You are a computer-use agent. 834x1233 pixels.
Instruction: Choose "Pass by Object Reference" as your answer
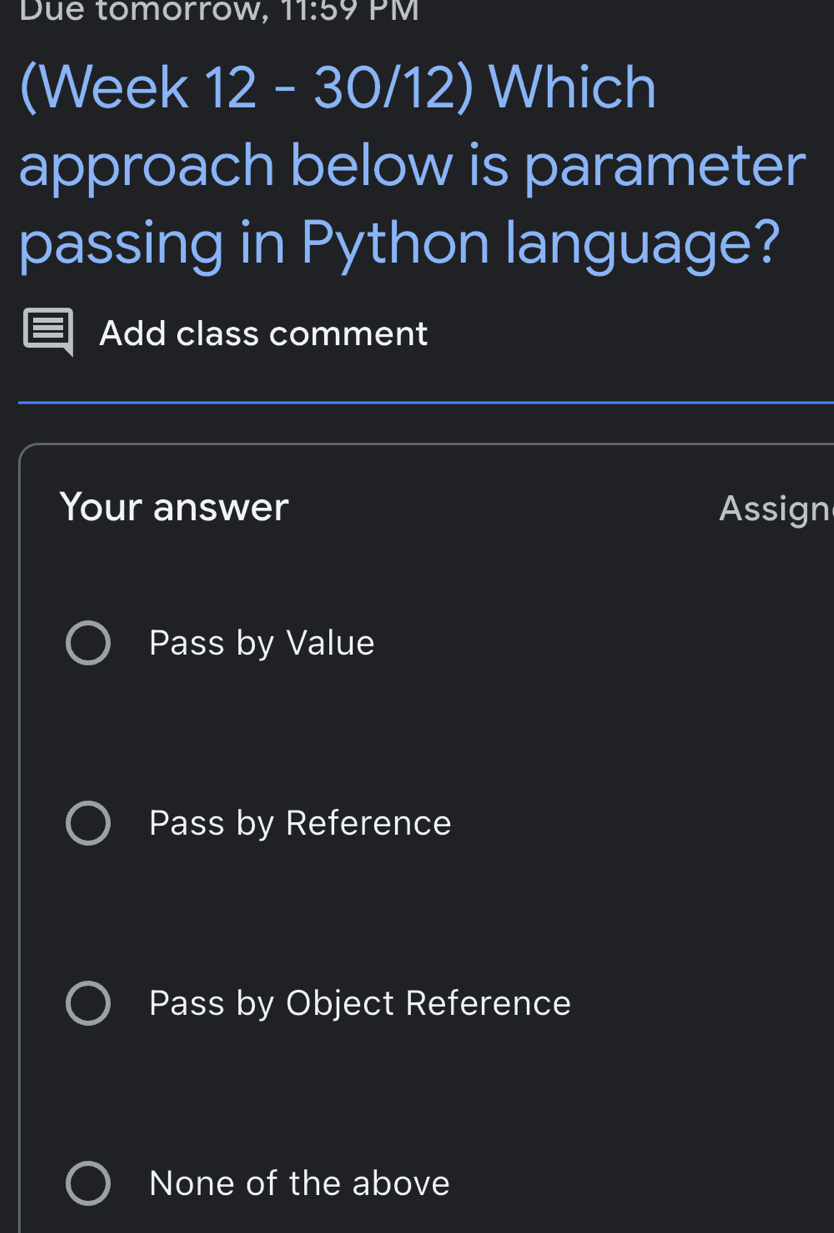[88, 1002]
